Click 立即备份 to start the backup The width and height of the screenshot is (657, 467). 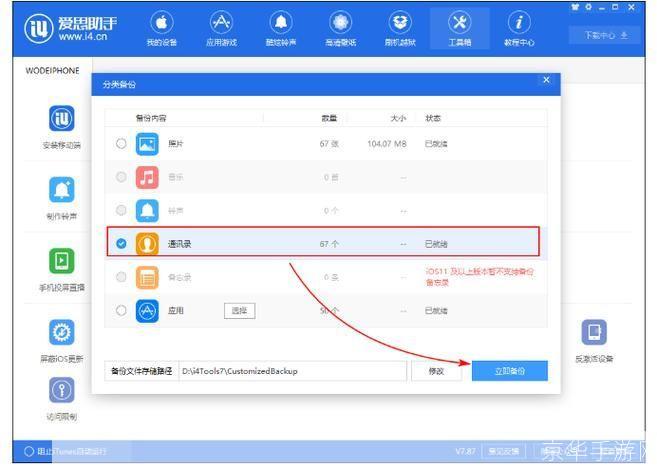pyautogui.click(x=510, y=371)
